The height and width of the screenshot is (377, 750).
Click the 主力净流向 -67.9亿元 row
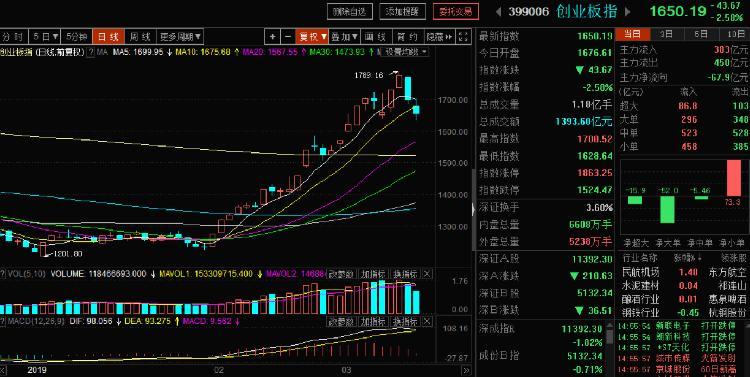point(684,77)
